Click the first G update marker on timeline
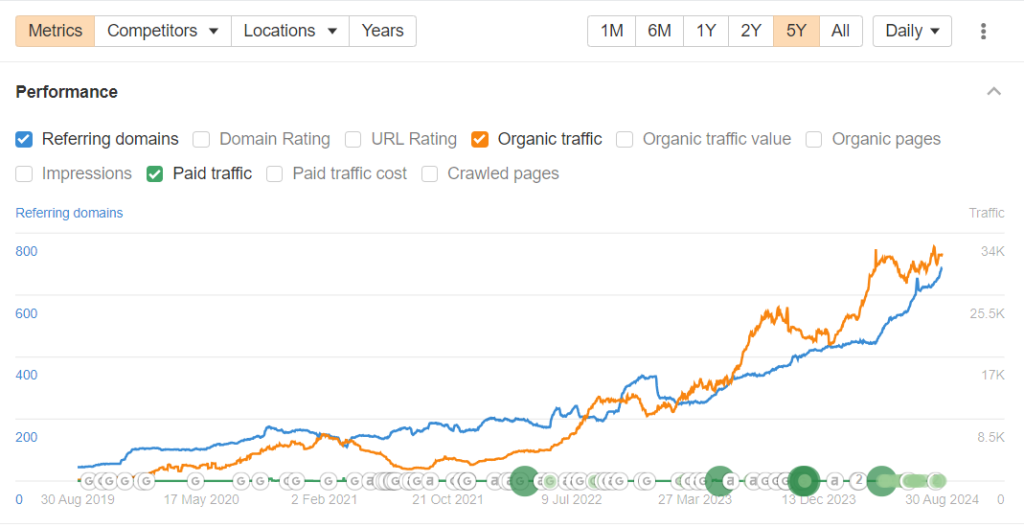Screen dimensions: 1024x528 click(87, 482)
